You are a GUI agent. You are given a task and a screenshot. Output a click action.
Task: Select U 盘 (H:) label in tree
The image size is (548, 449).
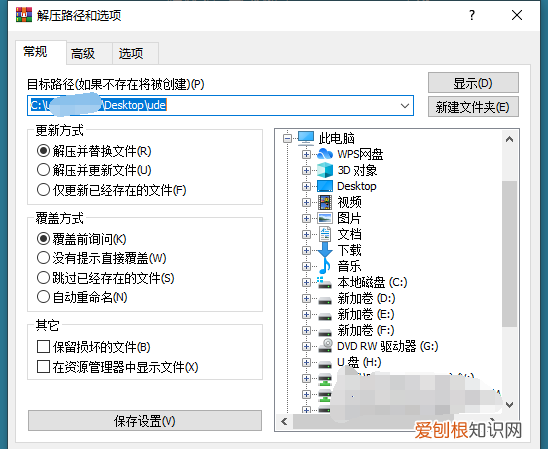click(x=359, y=362)
